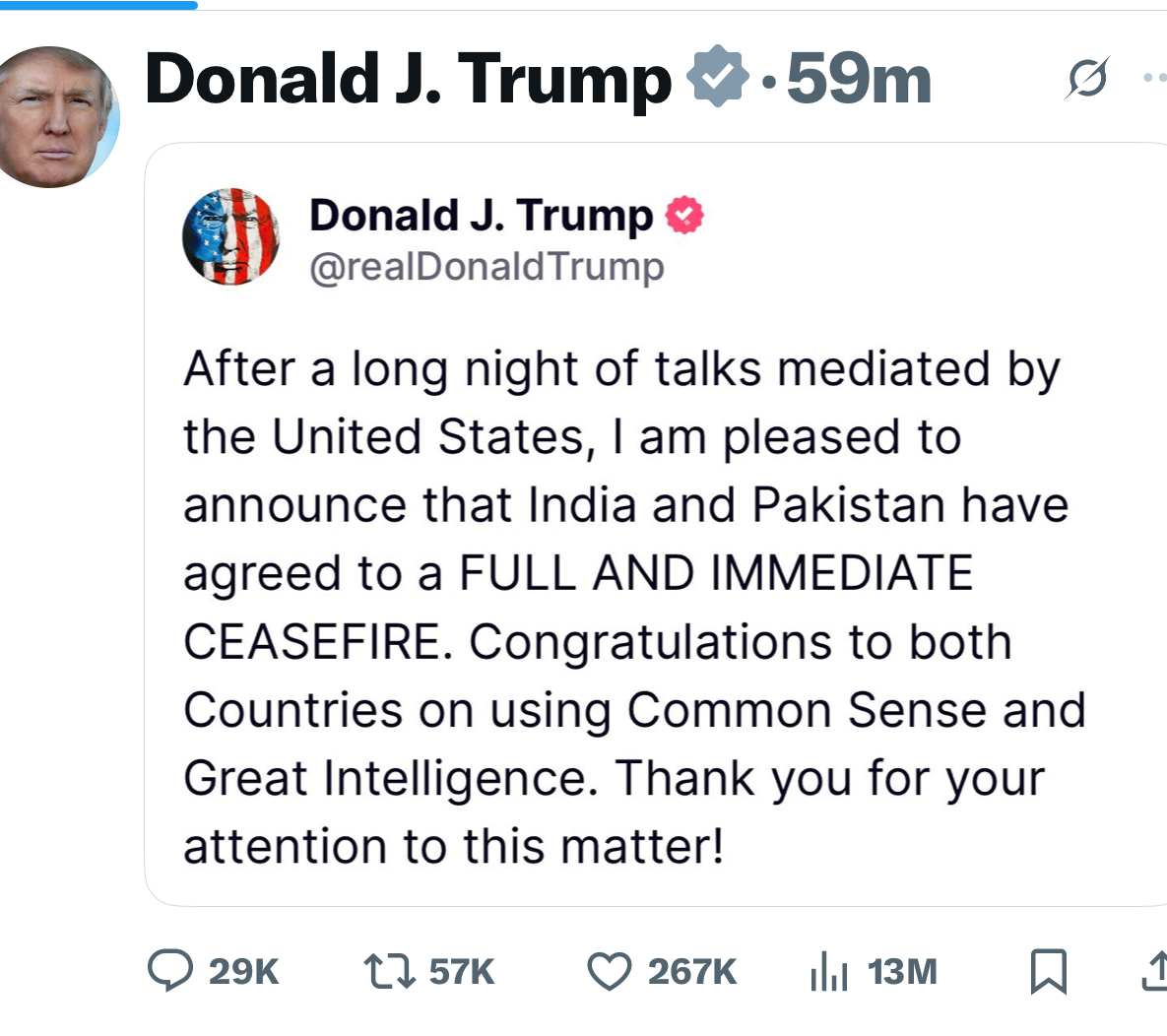
Task: Click the bold author name in header
Action: point(408,79)
